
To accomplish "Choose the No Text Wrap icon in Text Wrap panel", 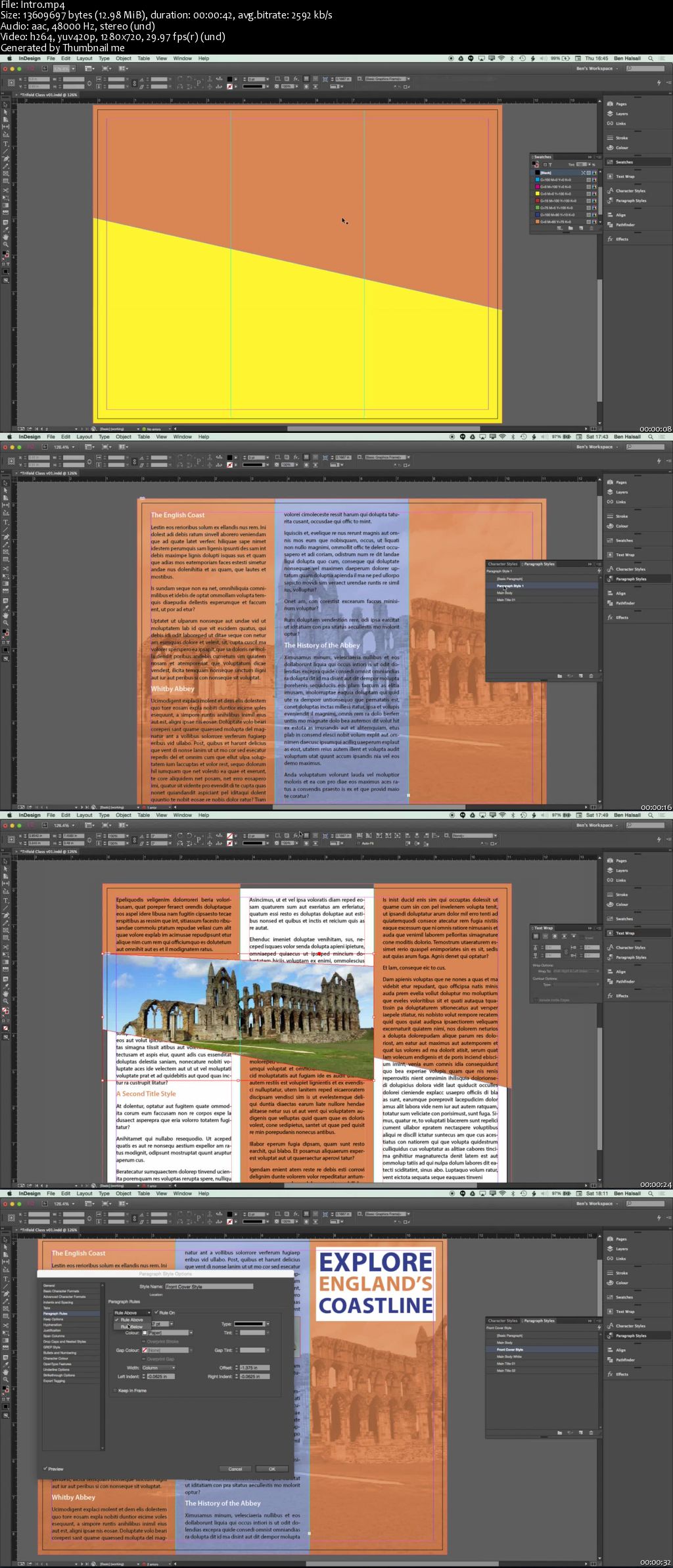I will tap(536, 936).
